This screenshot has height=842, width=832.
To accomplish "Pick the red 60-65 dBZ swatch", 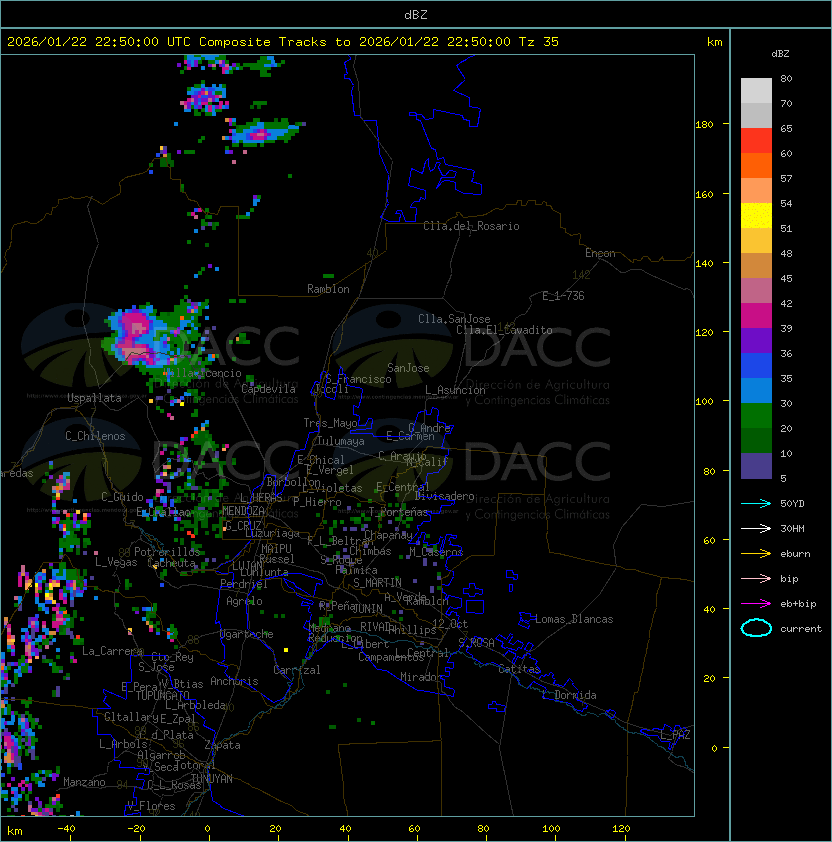I will pyautogui.click(x=756, y=141).
